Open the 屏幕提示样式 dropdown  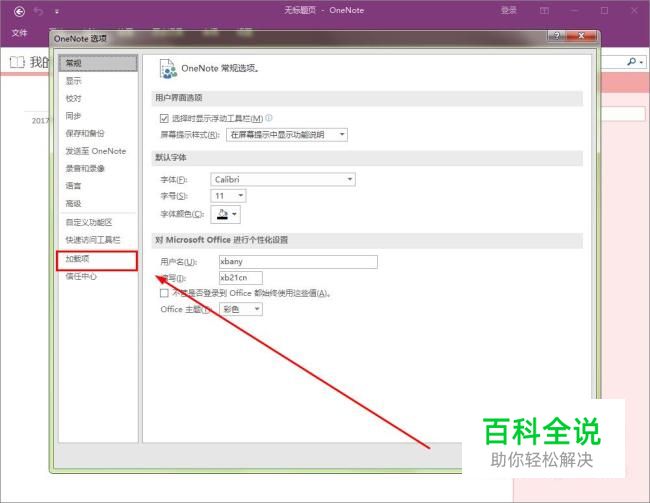287,135
